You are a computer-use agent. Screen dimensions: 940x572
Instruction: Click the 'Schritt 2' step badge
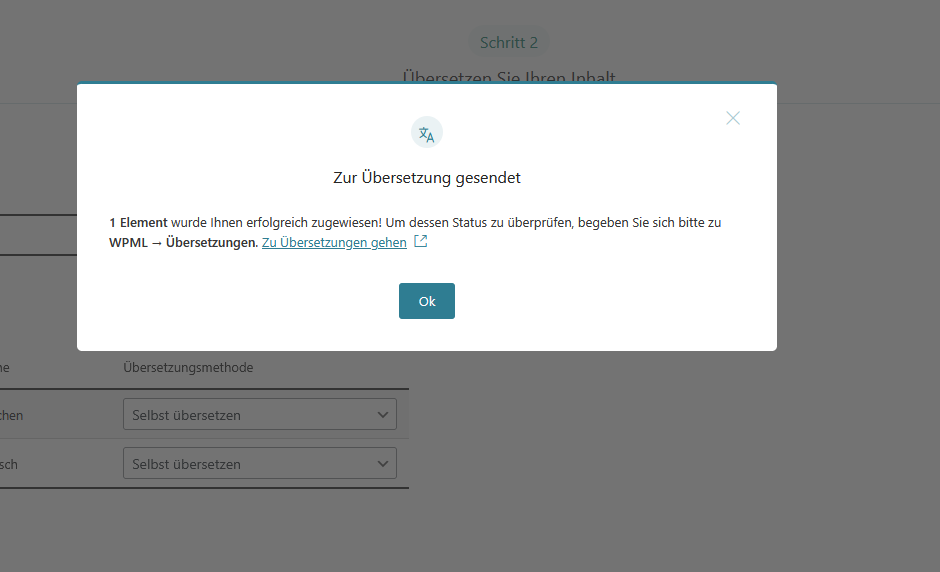click(x=508, y=43)
